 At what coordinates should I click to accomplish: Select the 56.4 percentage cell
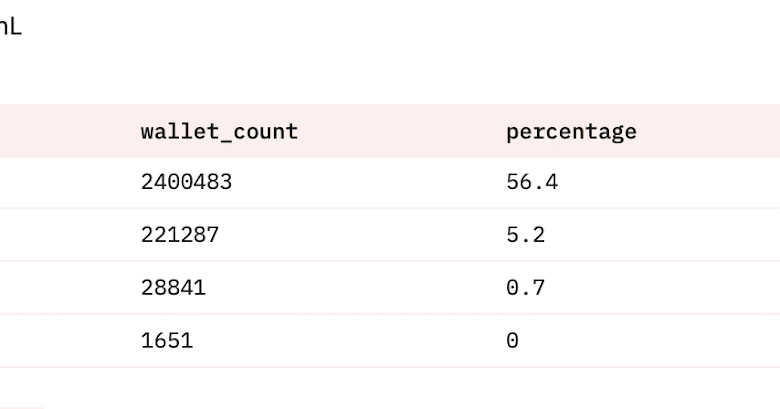(532, 182)
